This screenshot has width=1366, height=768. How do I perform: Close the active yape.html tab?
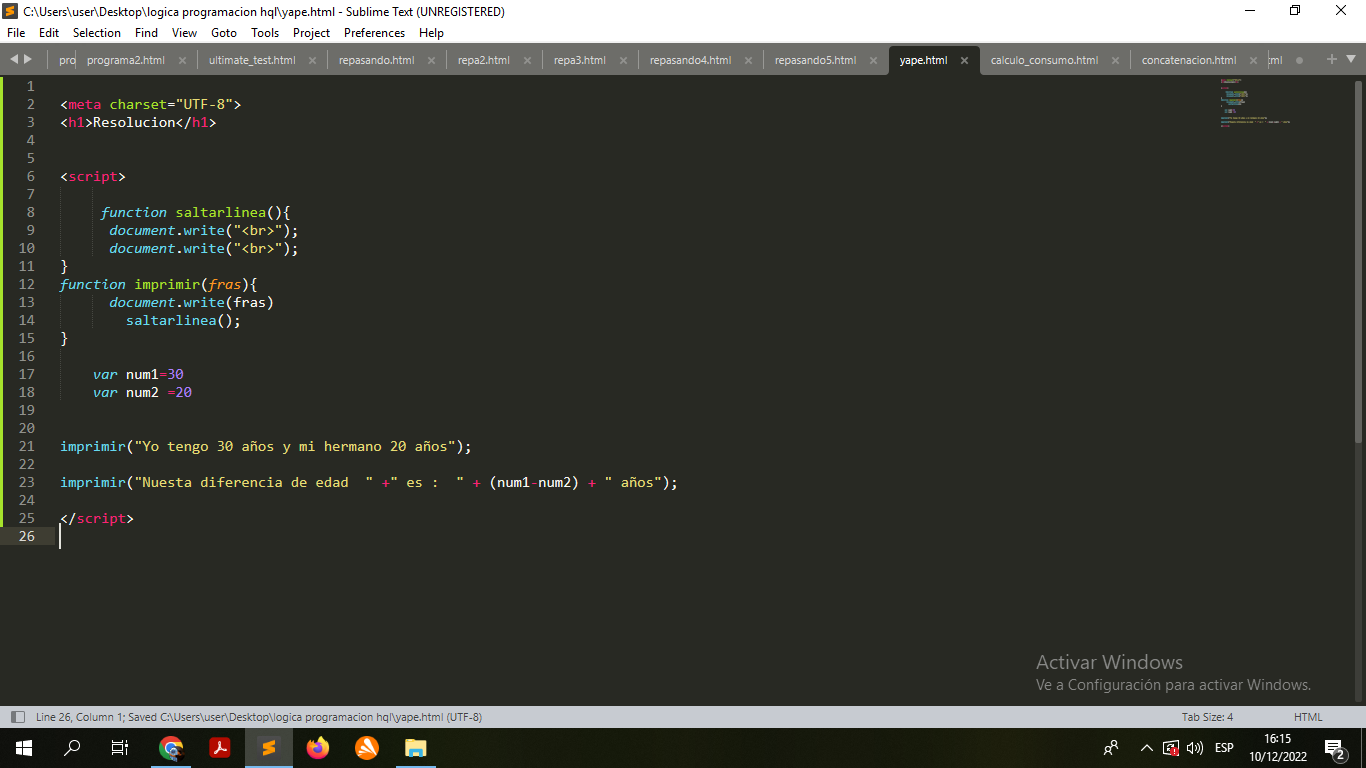pos(964,60)
